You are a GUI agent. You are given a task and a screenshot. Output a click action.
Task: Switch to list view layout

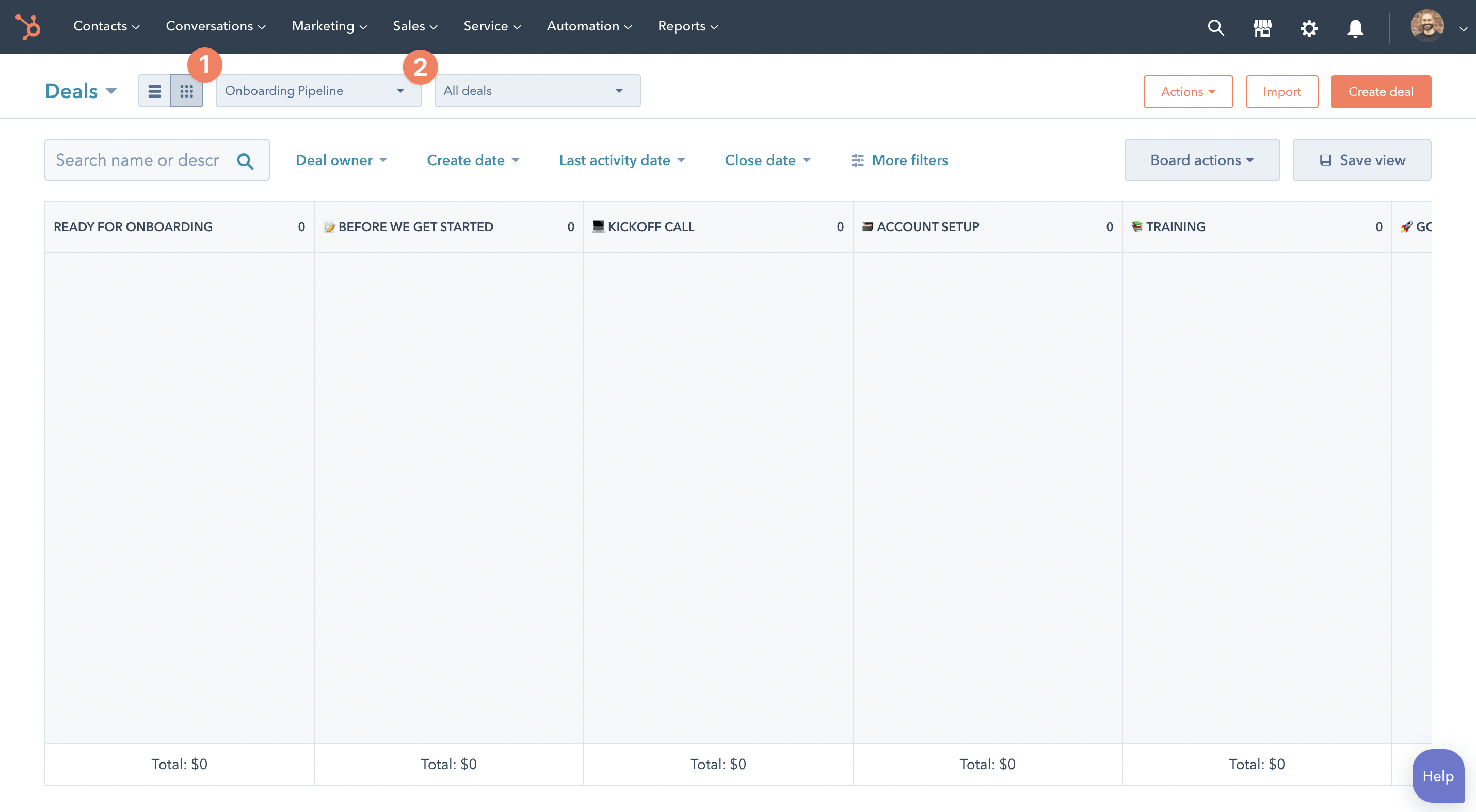tap(155, 91)
